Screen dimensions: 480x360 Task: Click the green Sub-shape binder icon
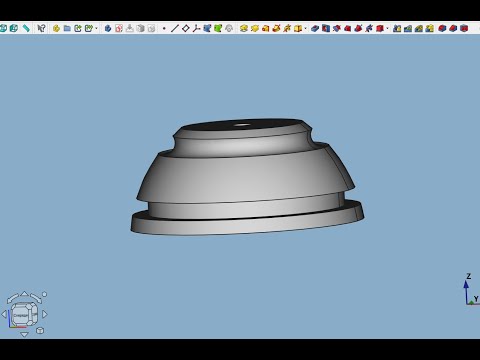(x=218, y=28)
